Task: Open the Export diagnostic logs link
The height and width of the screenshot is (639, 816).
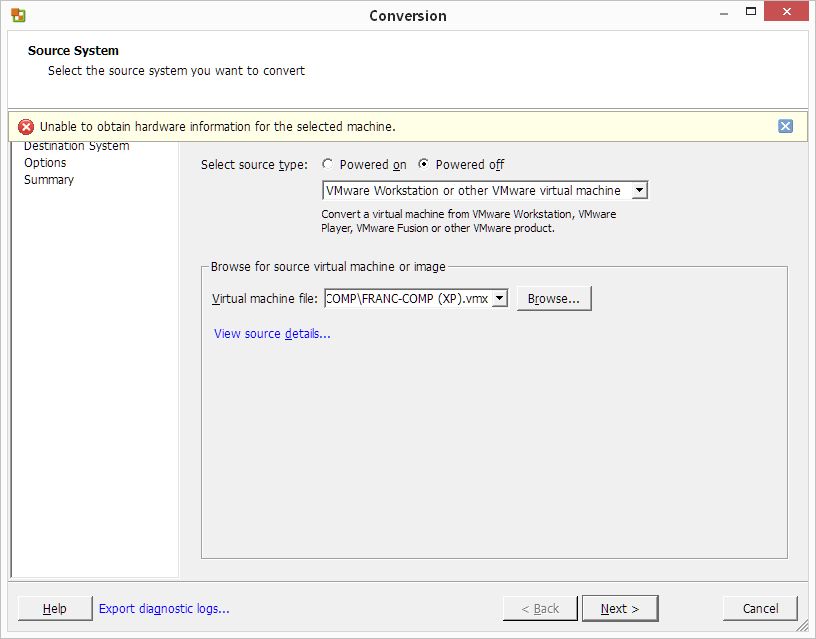Action: 164,608
